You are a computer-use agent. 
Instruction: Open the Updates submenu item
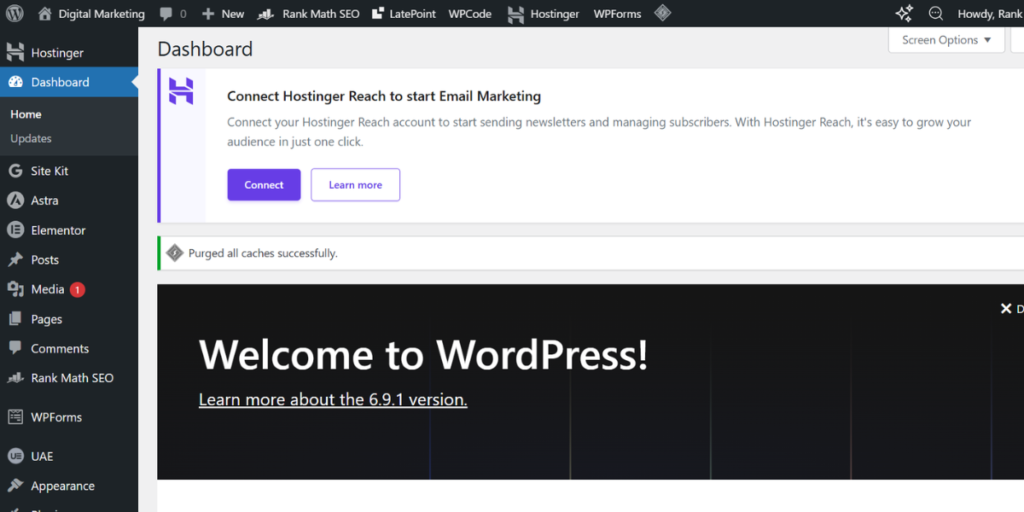click(31, 138)
